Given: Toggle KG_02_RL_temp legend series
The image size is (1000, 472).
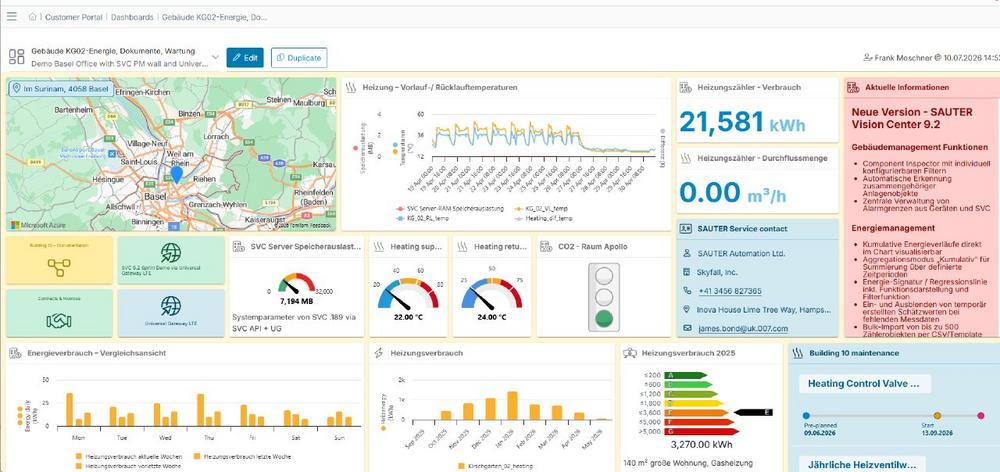Looking at the screenshot, I should coord(423,218).
